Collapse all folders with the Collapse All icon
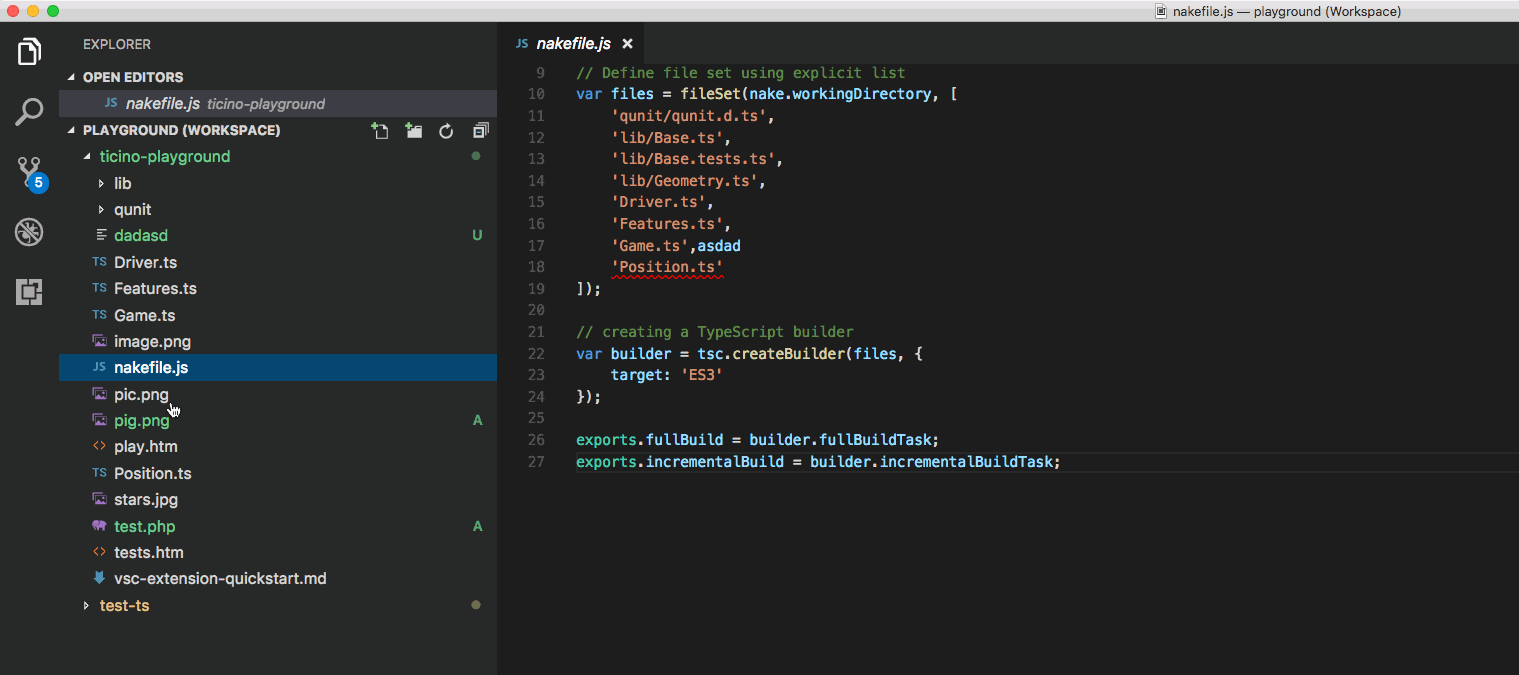 480,130
